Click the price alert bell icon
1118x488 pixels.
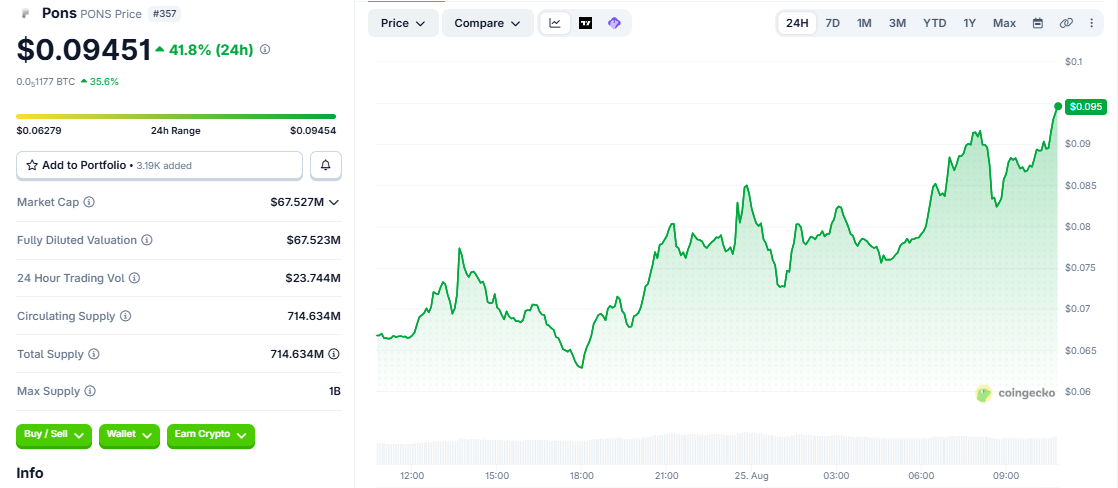tap(326, 165)
